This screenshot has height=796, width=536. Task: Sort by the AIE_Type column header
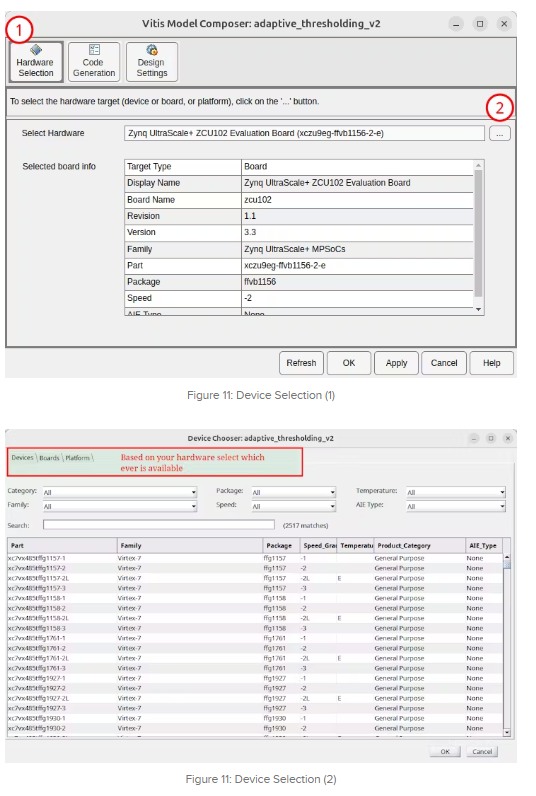pos(484,546)
